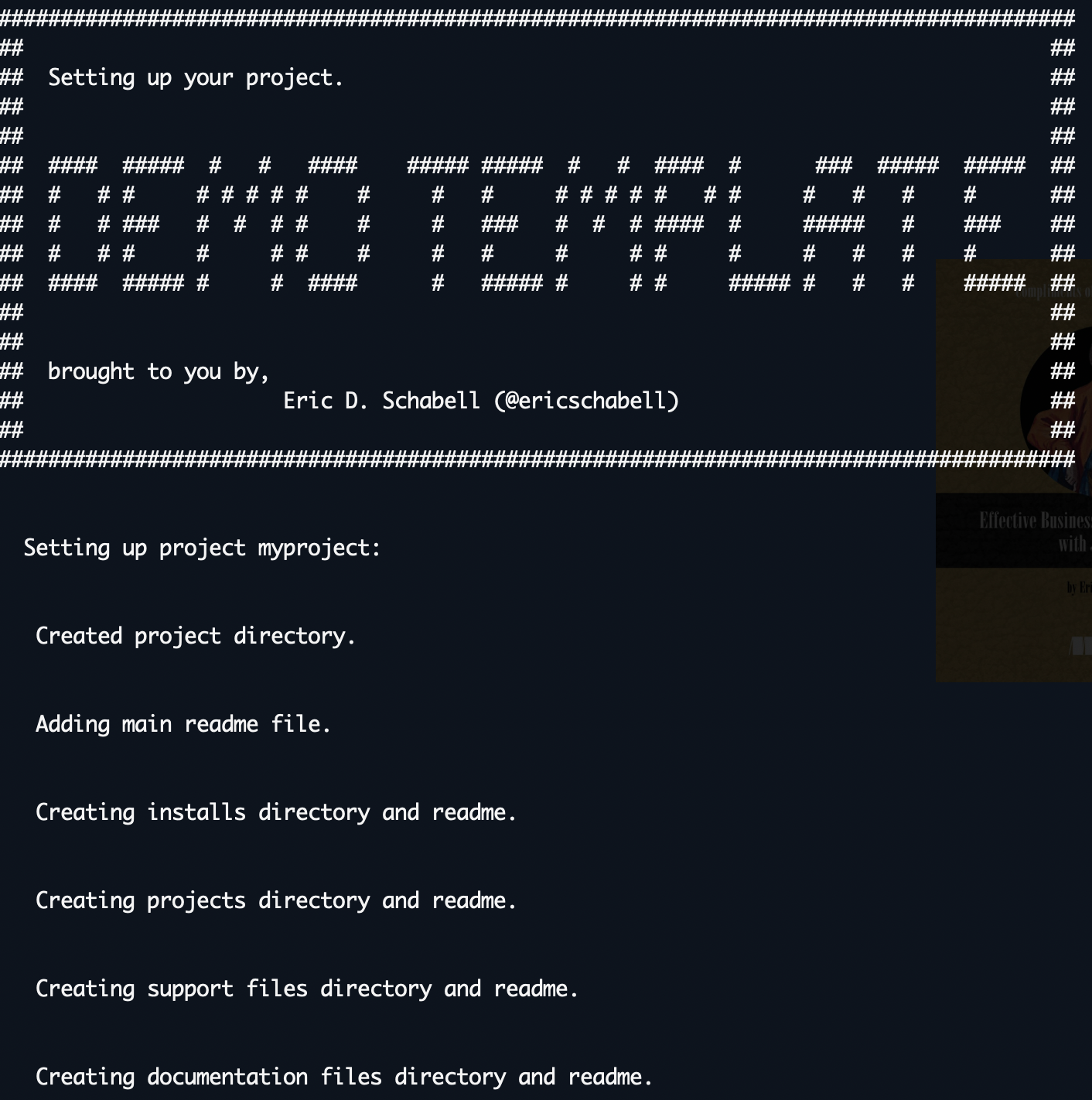Click the 'Eric D. Schabell' author name
1092x1100 pixels.
[381, 401]
